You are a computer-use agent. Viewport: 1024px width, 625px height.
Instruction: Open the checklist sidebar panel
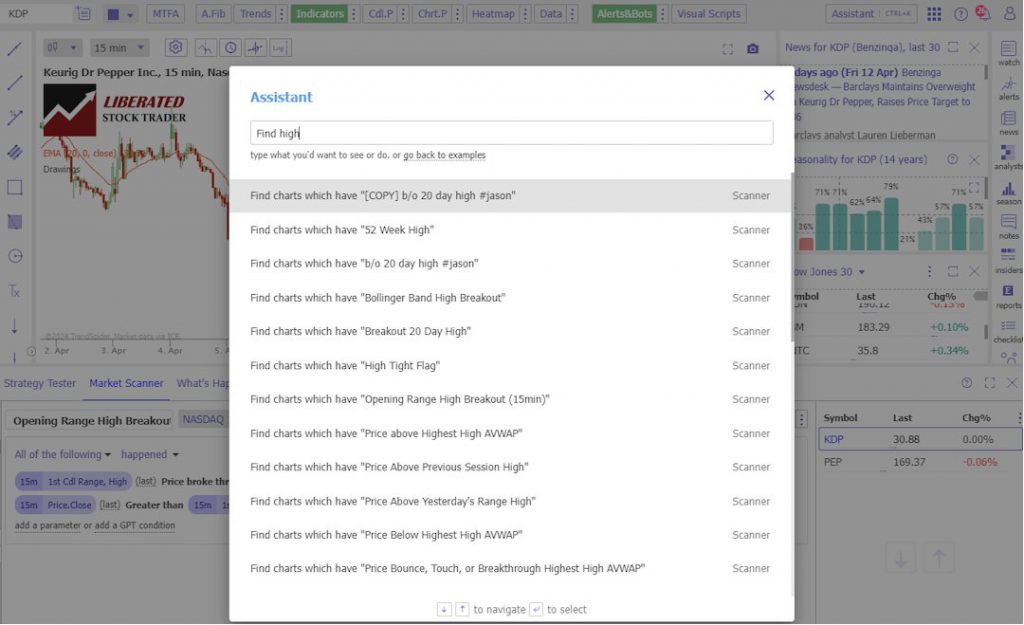coord(1008,331)
